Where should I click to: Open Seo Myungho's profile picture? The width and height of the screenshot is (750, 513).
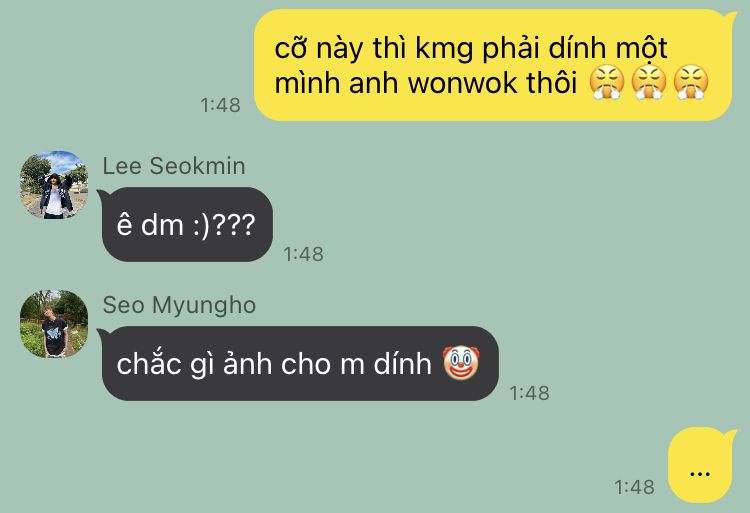[54, 324]
